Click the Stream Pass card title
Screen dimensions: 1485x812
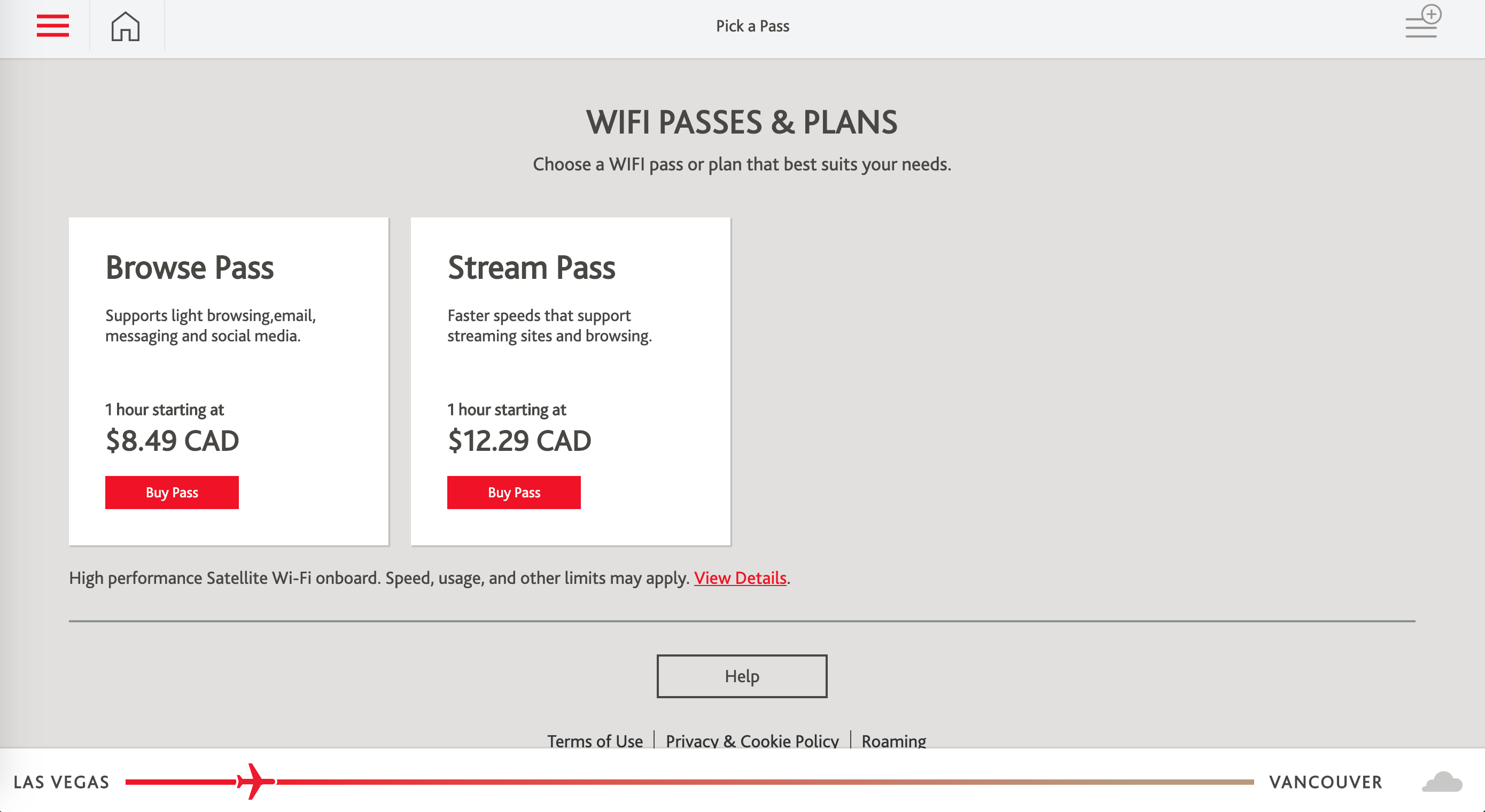pyautogui.click(x=531, y=268)
